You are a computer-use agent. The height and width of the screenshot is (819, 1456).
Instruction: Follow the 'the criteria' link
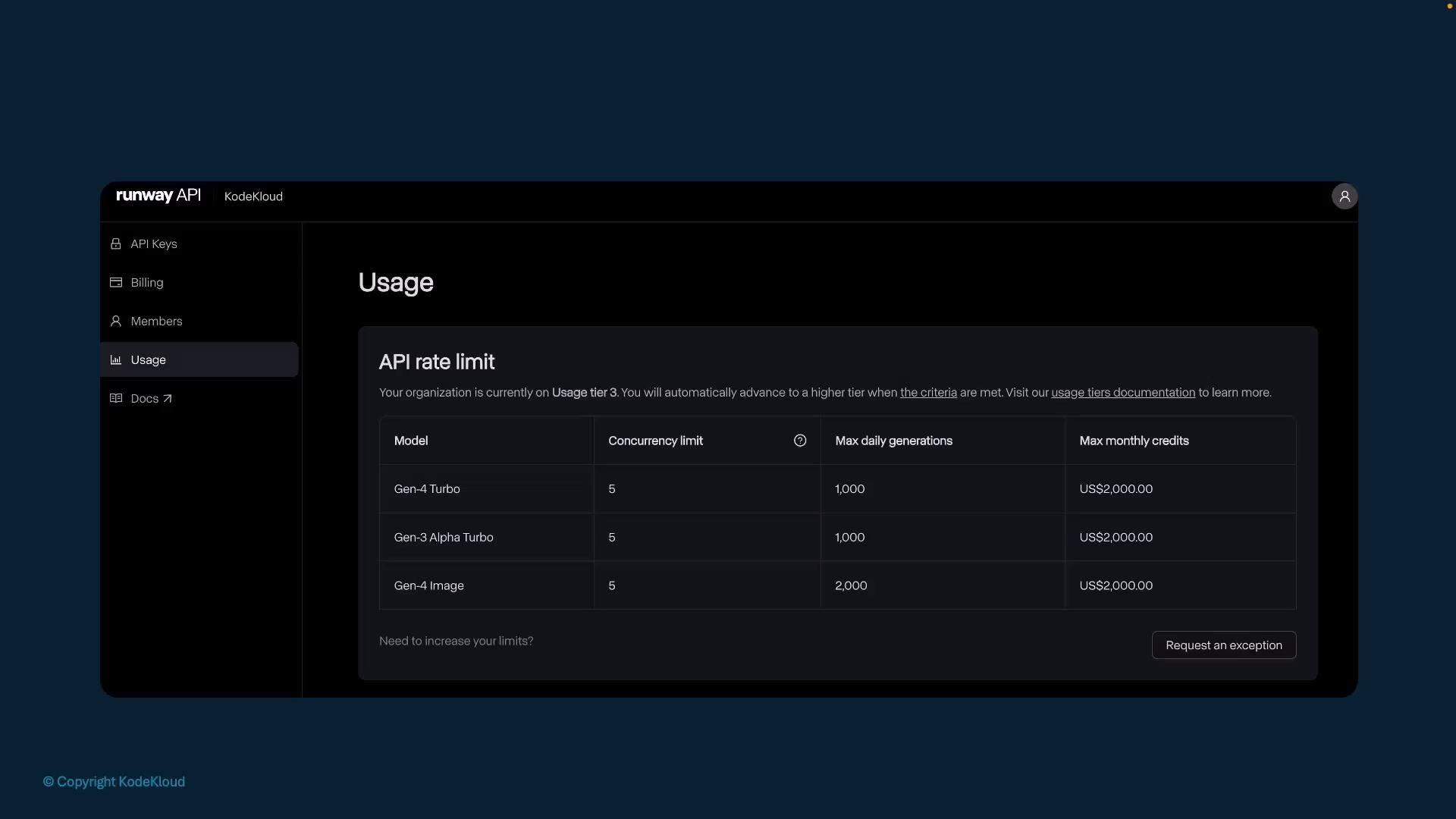[x=928, y=392]
